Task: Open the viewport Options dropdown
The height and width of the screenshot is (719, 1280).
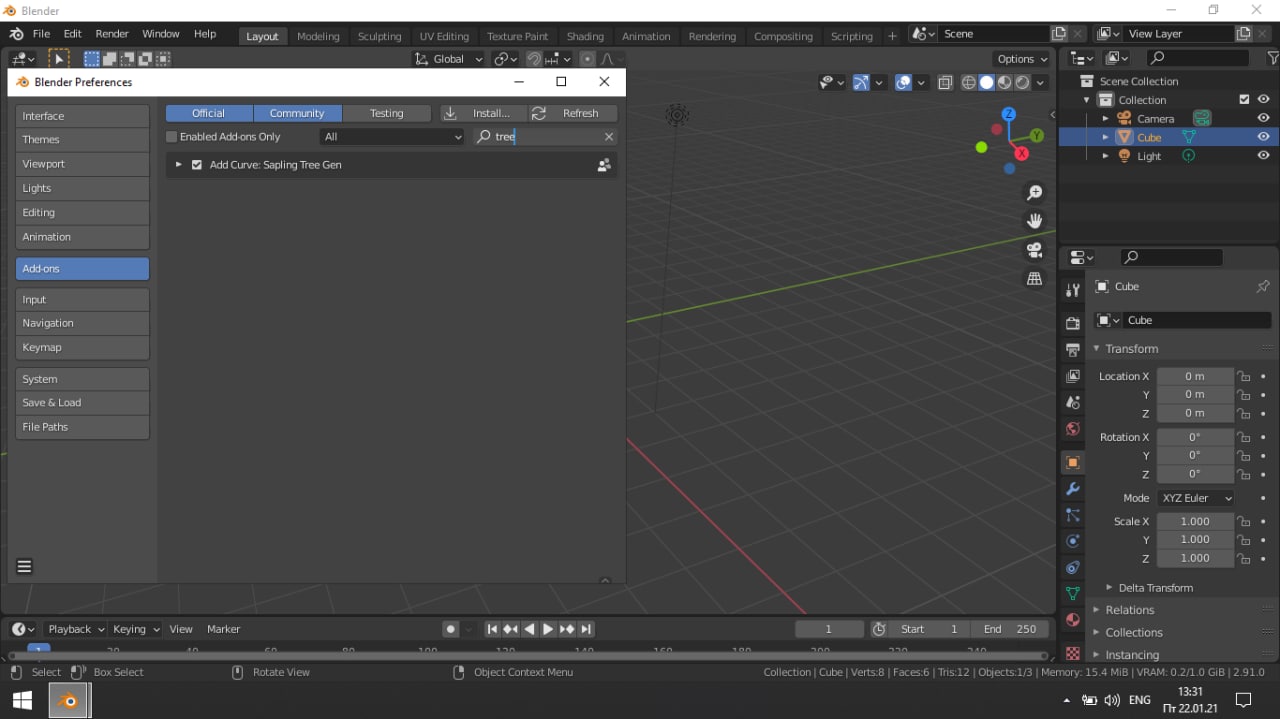Action: [1021, 59]
